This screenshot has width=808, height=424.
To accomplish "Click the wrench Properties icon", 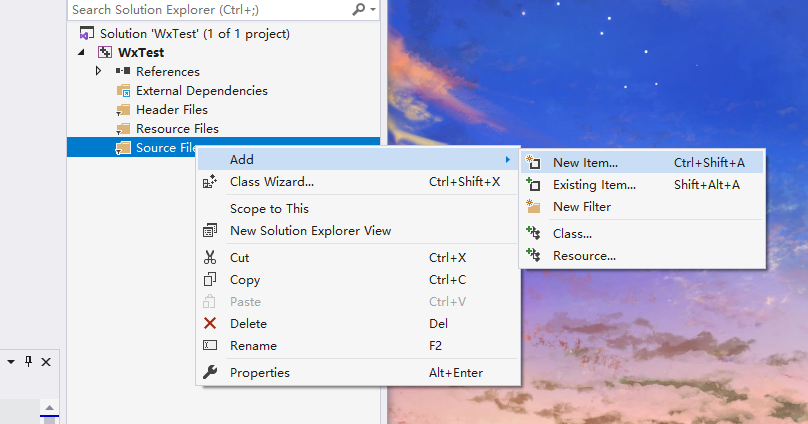I will coord(210,372).
